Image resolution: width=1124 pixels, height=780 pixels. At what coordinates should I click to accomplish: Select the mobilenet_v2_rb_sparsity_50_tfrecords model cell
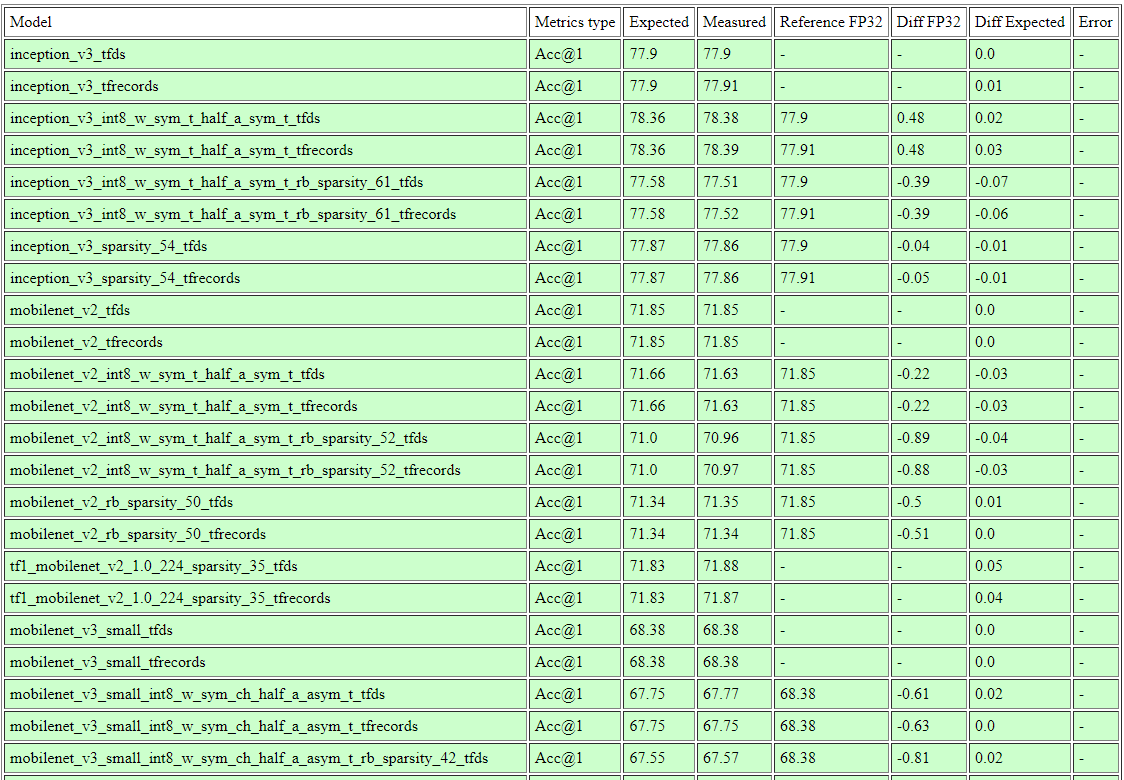point(265,535)
